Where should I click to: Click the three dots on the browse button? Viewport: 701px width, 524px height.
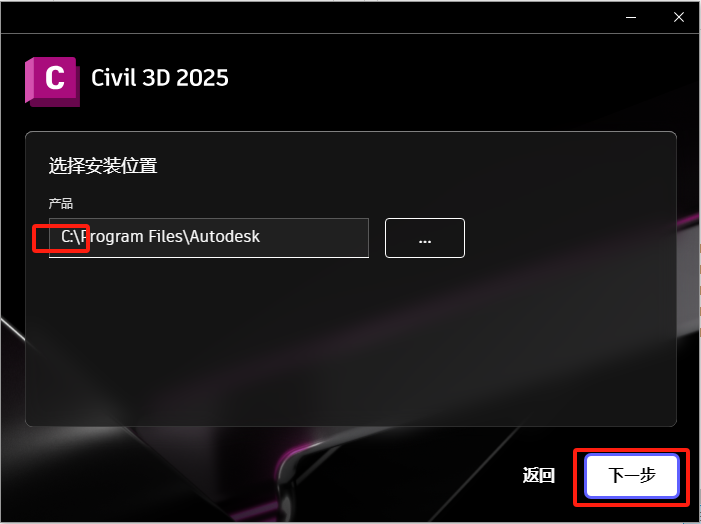[425, 242]
